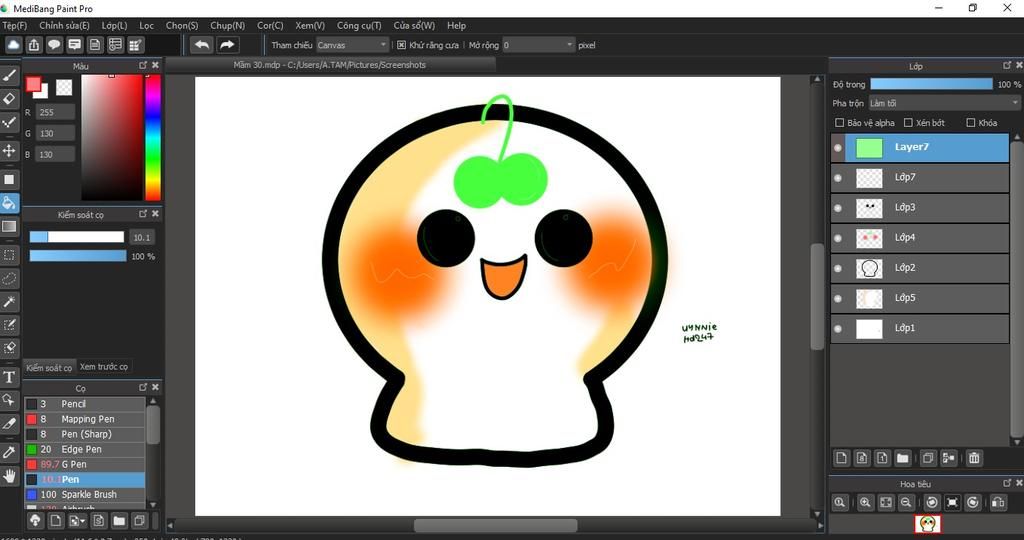Click the zoom out icon in navigator
Viewport: 1024px width, 540px height.
[905, 502]
